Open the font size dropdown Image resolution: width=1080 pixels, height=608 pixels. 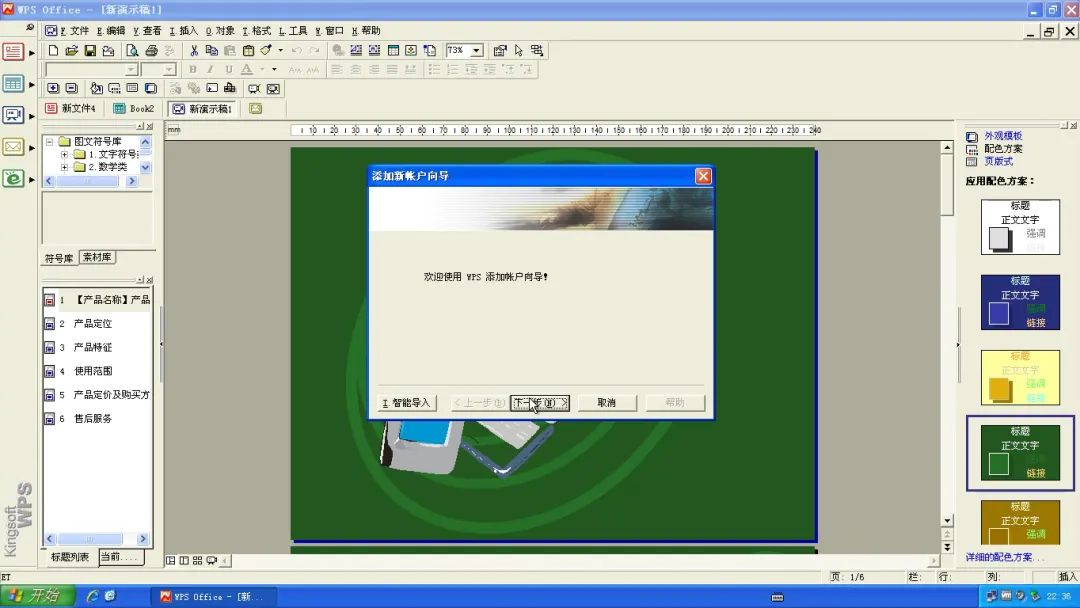pos(169,70)
